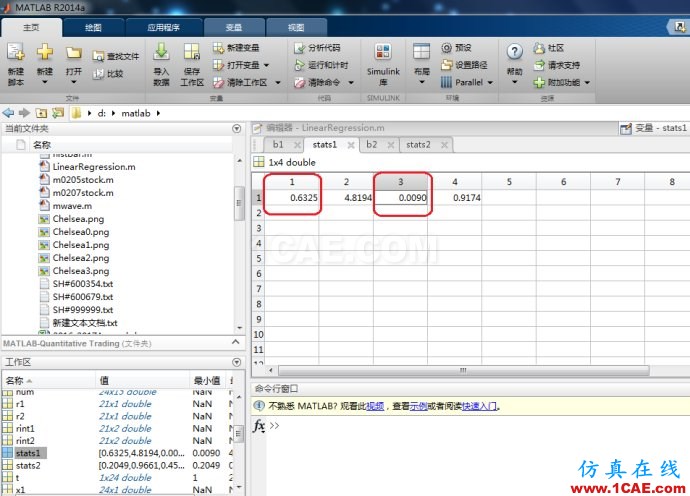
Task: Close the stats1 variable tab
Action: click(x=351, y=145)
